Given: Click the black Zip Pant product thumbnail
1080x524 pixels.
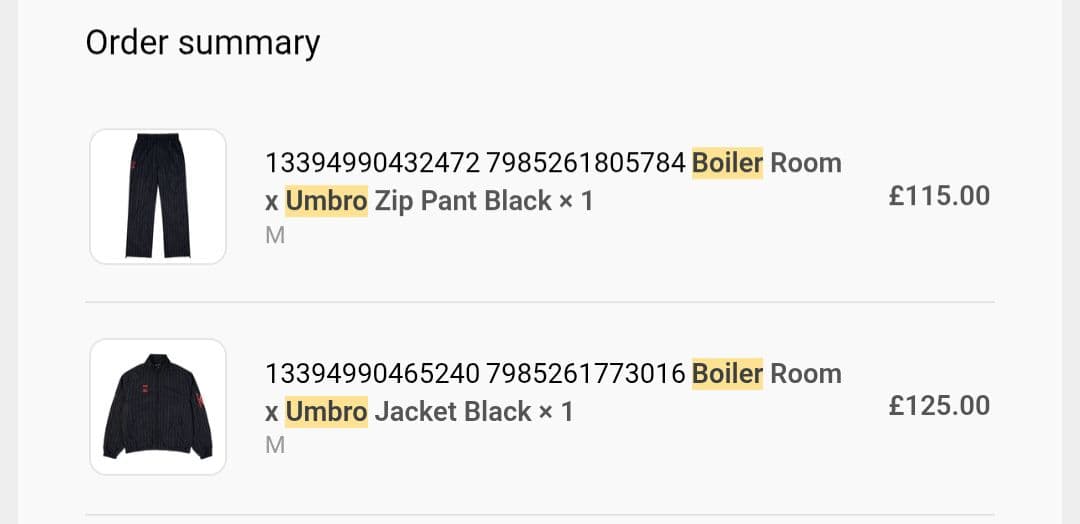Looking at the screenshot, I should click(158, 196).
